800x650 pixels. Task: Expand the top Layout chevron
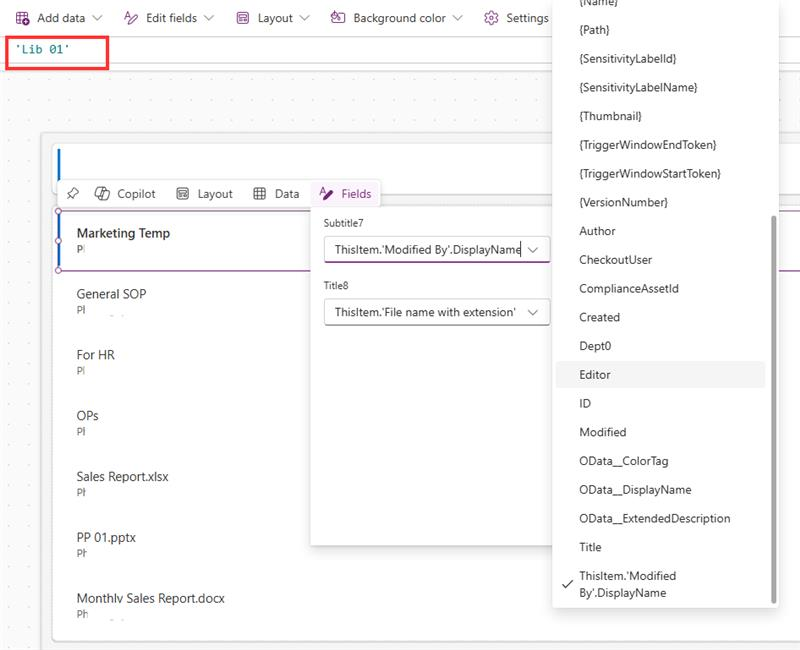[305, 18]
